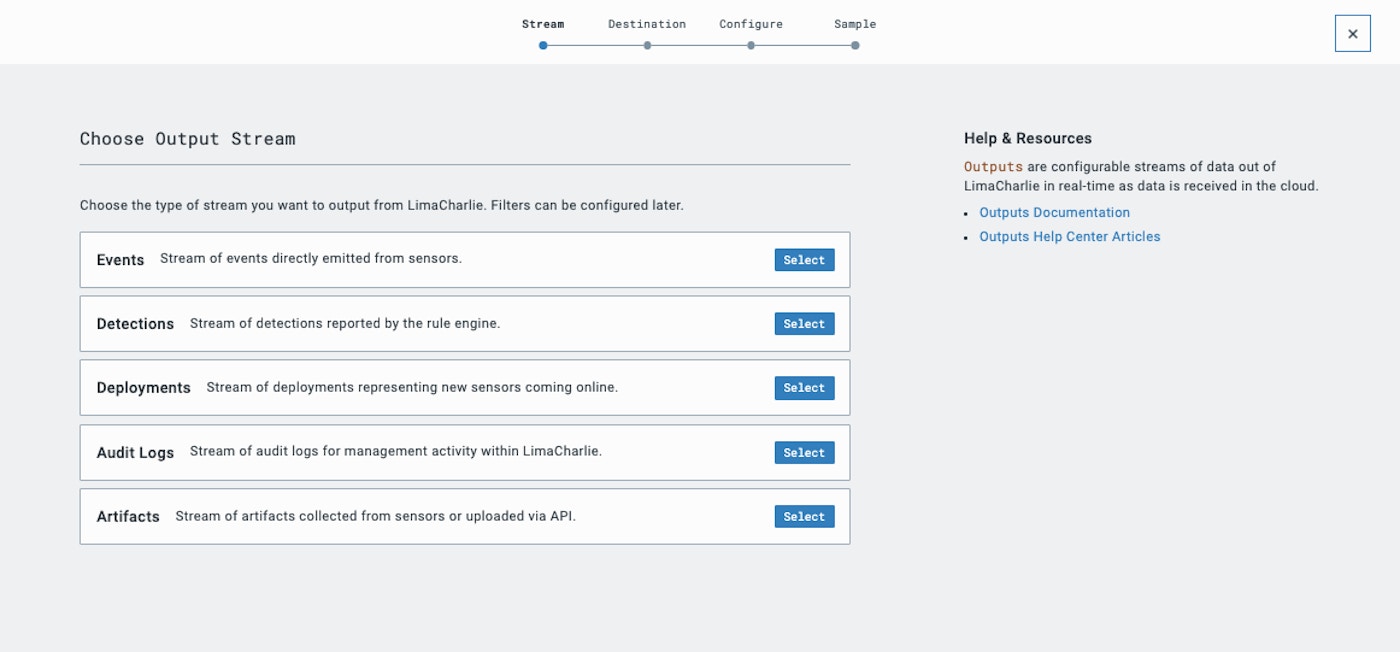This screenshot has width=1400, height=652.
Task: Select the Audit Logs output stream
Action: (804, 453)
